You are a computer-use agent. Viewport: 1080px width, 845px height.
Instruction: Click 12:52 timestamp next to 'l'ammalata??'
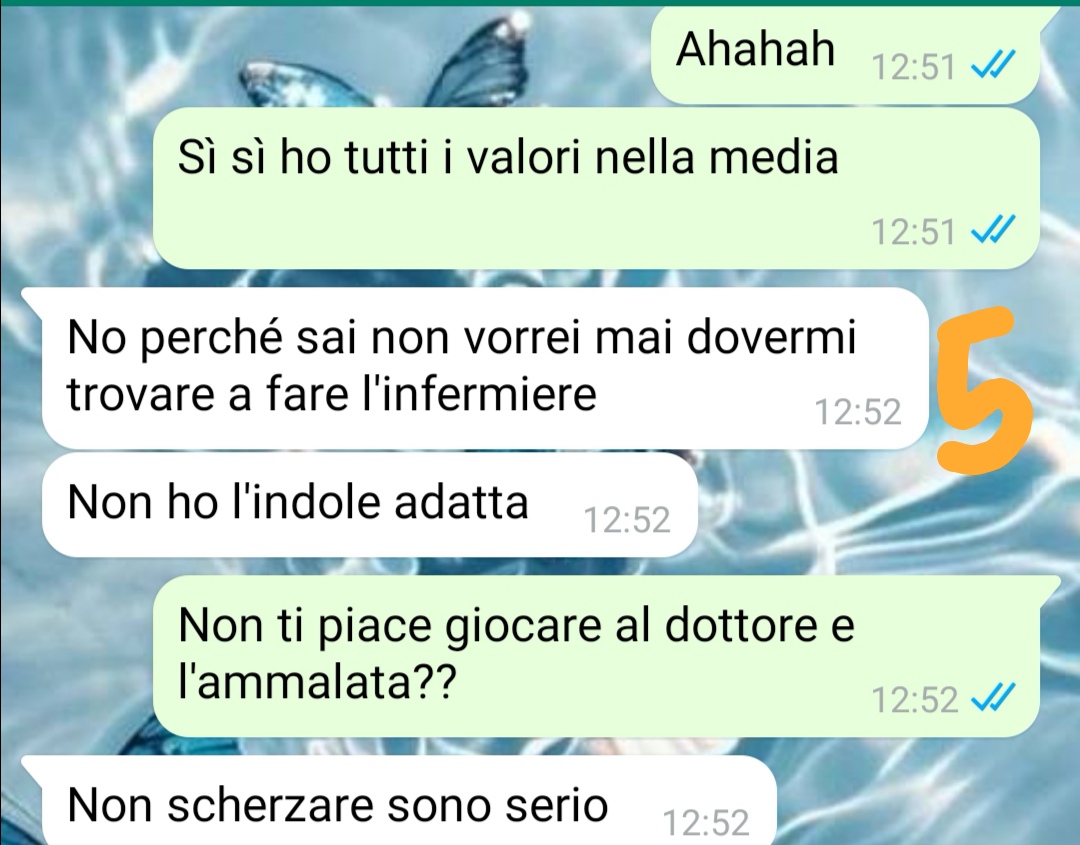pyautogui.click(x=915, y=700)
